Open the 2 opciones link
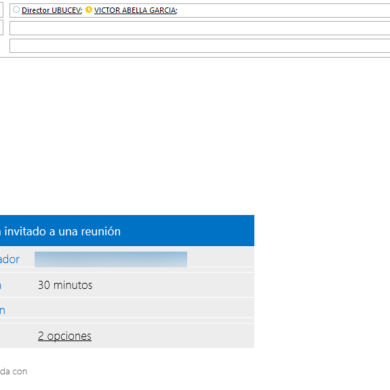The image size is (390, 390). click(x=64, y=336)
